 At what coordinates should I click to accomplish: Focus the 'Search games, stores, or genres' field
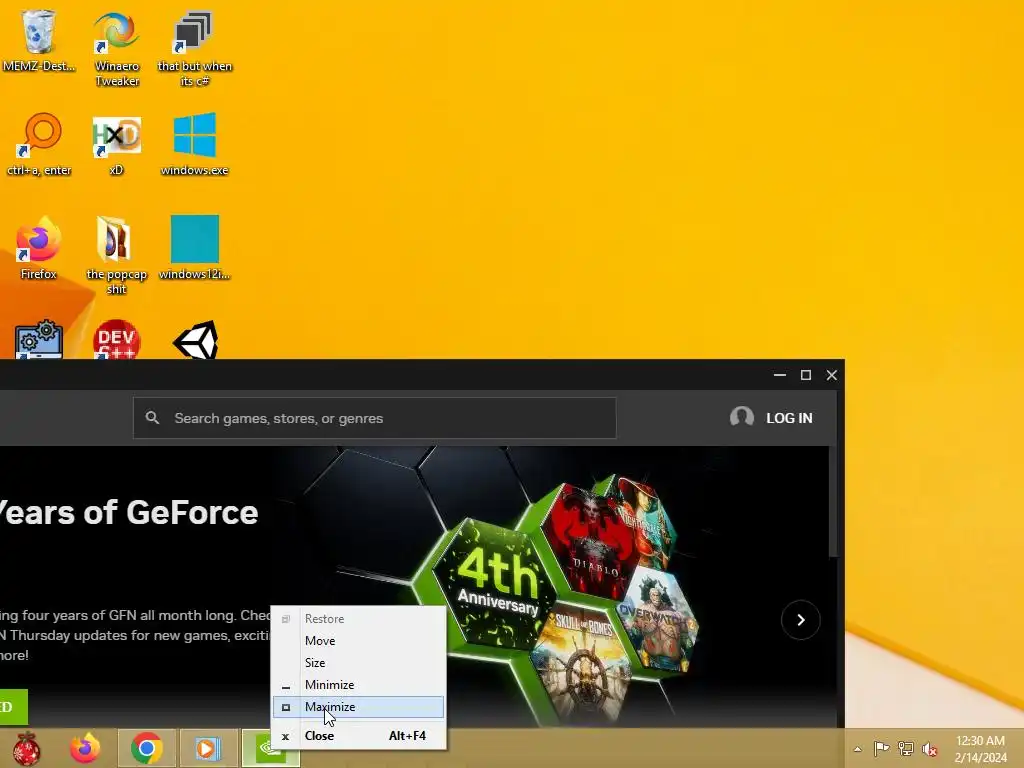coord(375,418)
